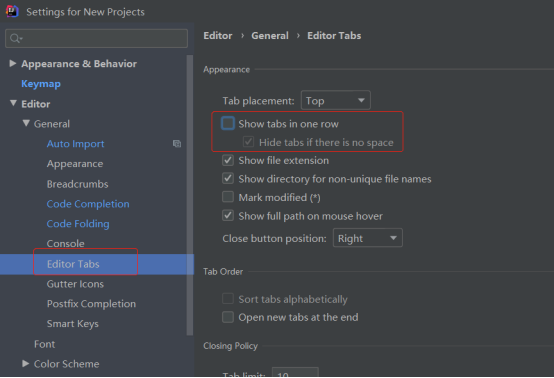Collapse the Editor tree node arrow
This screenshot has width=554, height=378.
pos(13,103)
